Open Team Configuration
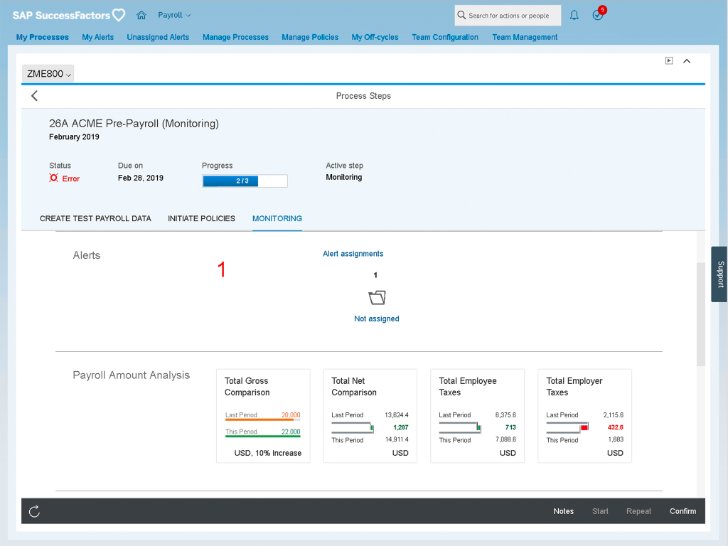728x546 pixels. tap(445, 37)
